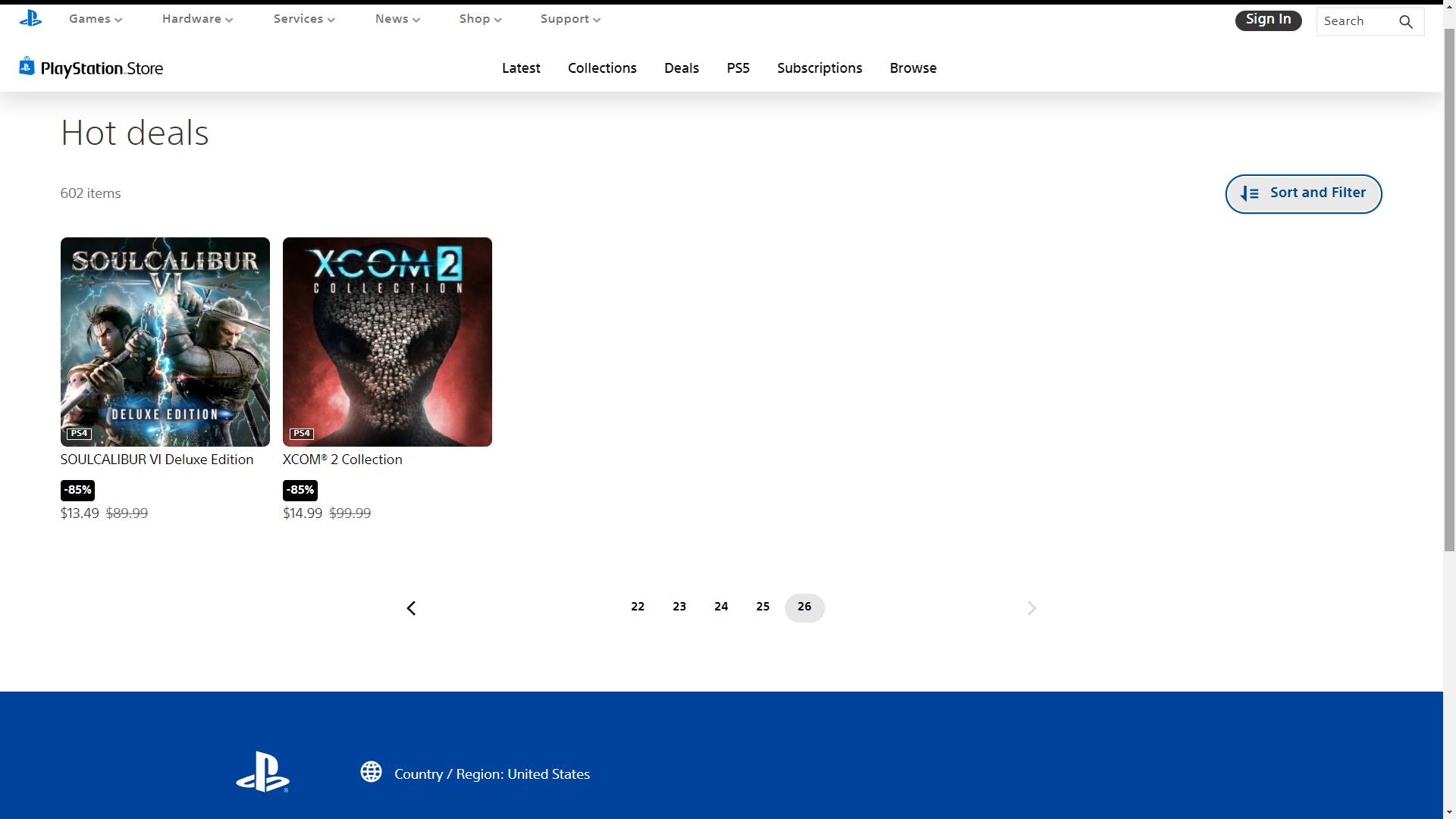Viewport: 1456px width, 819px height.
Task: Click the footer PlayStation logo
Action: (x=262, y=772)
